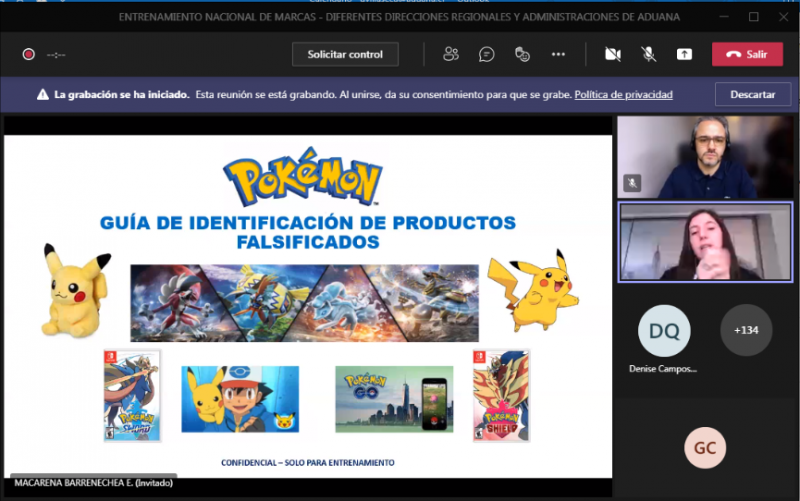
Task: Click the jumping Pikachu illustration
Action: [x=533, y=291]
